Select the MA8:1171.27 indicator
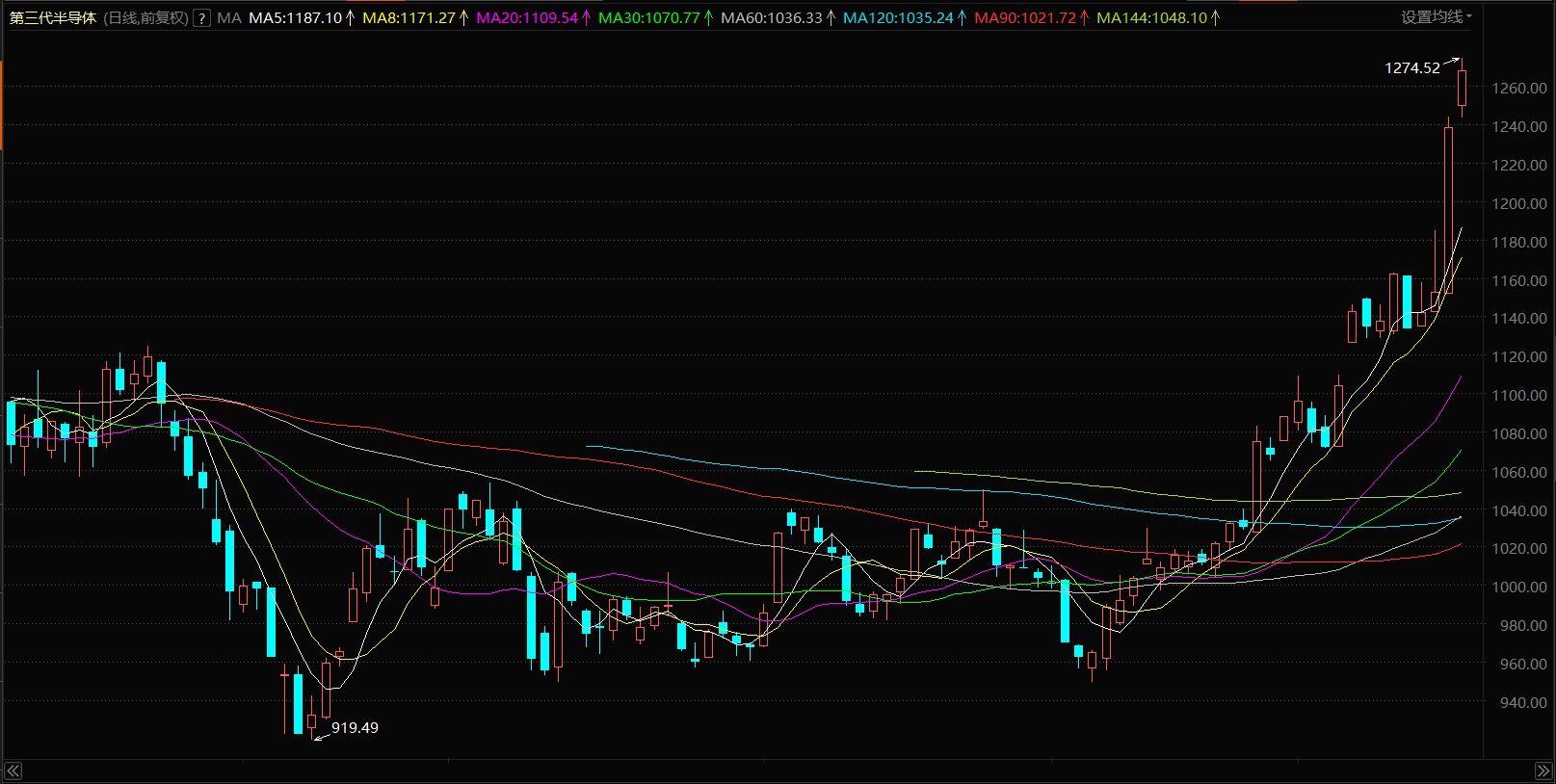1556x784 pixels. tap(415, 18)
